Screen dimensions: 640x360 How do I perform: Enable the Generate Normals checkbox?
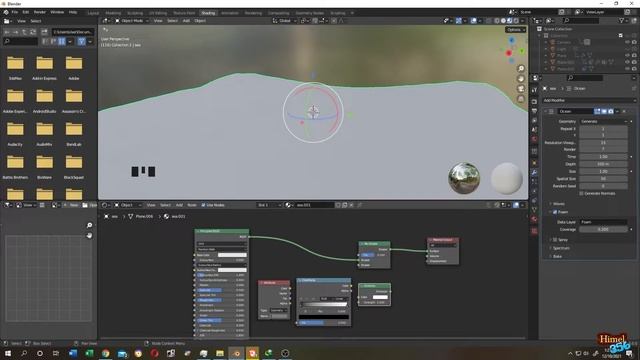pyautogui.click(x=581, y=193)
